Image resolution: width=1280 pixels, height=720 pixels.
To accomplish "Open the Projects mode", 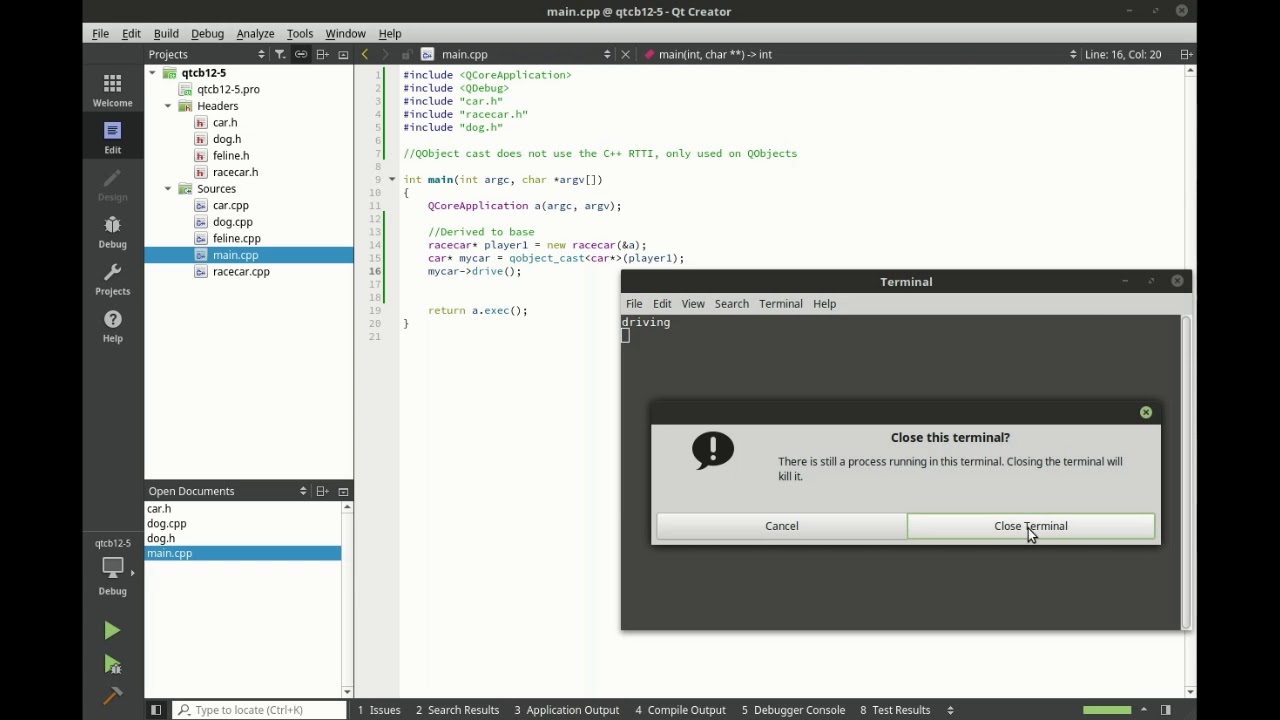I will 112,279.
